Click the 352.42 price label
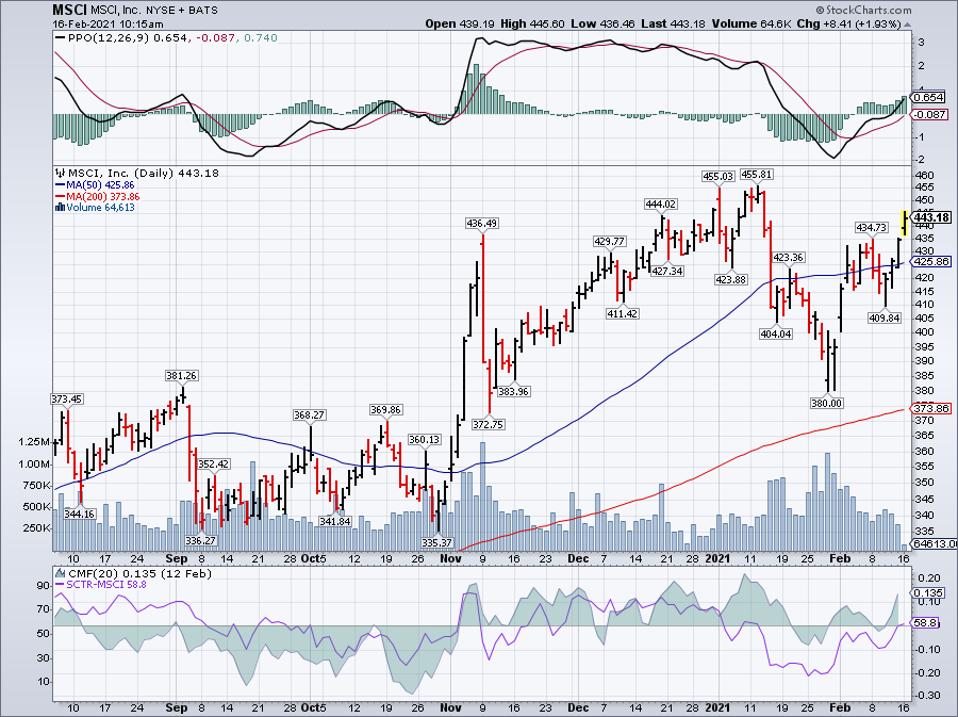 tap(214, 464)
